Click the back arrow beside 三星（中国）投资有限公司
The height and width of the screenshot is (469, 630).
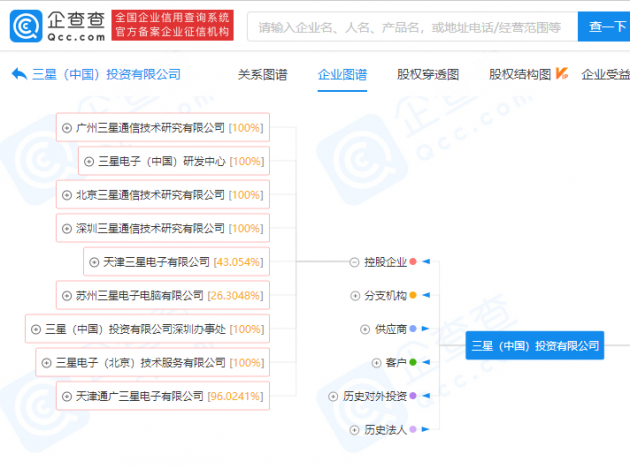point(19,74)
